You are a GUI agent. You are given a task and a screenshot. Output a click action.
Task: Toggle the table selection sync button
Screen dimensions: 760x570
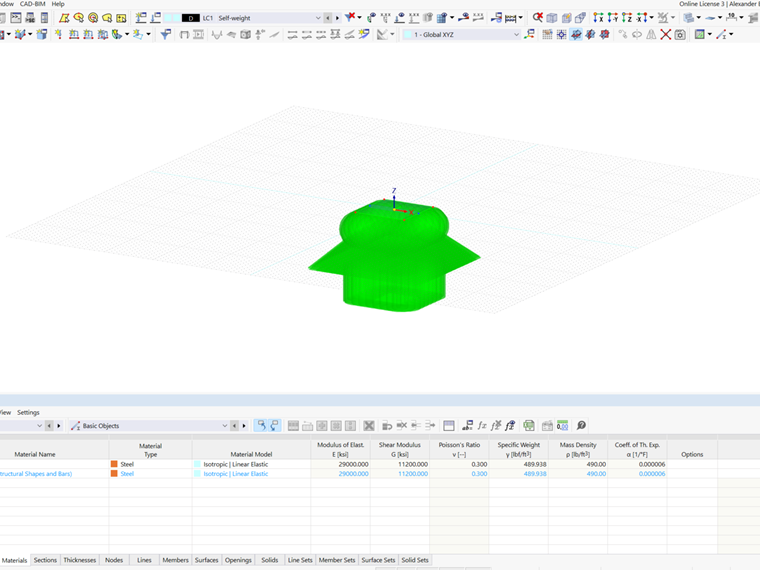(261, 426)
